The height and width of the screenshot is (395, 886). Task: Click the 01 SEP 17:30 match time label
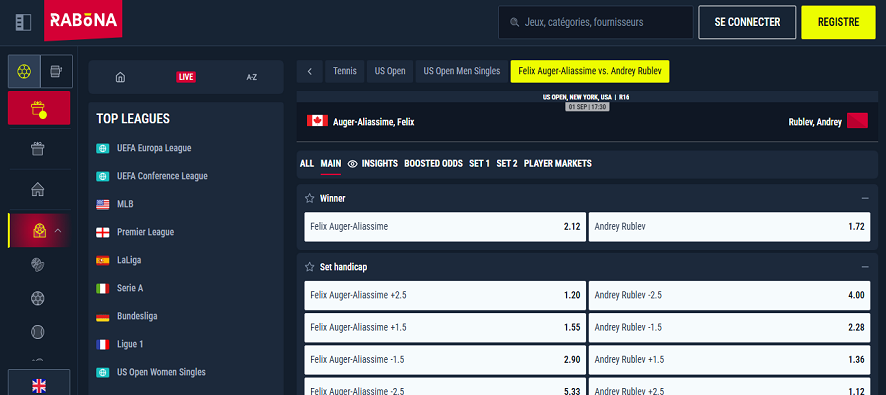point(587,107)
